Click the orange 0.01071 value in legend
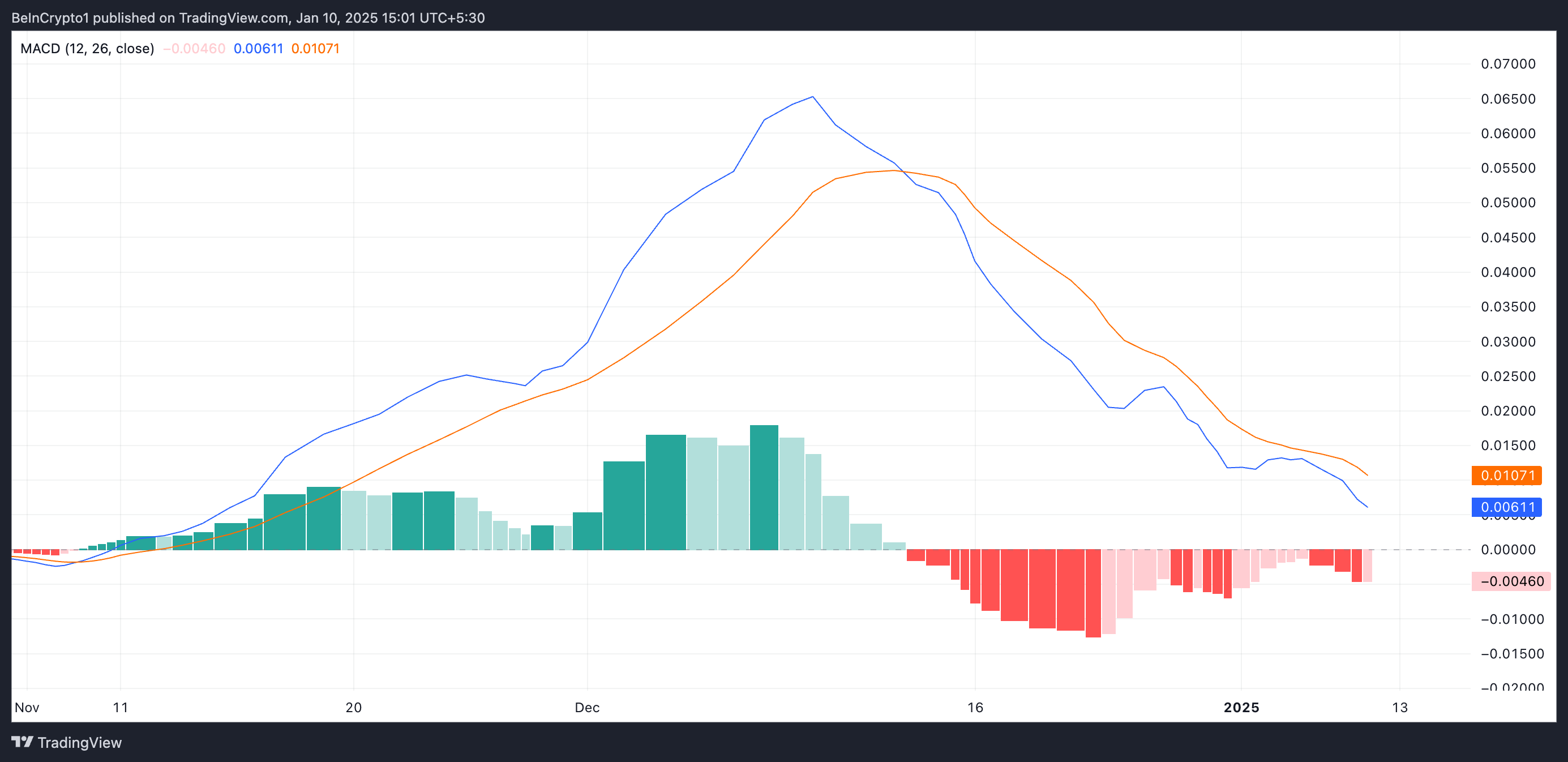1568x762 pixels. [315, 49]
